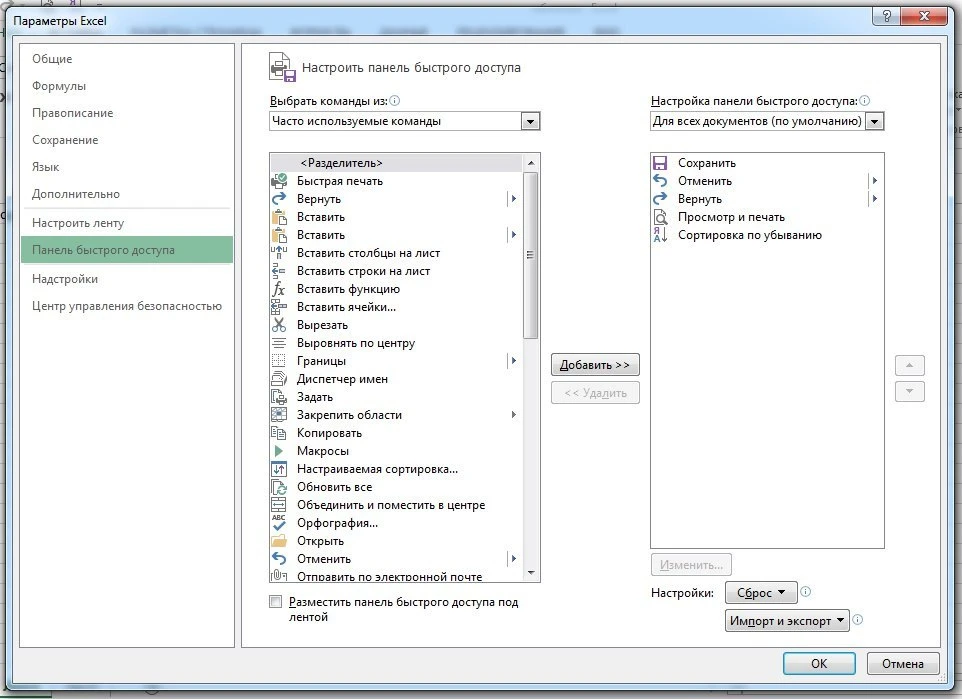Click Просмотр и печать icon in right list
The width and height of the screenshot is (962, 699).
tap(660, 217)
